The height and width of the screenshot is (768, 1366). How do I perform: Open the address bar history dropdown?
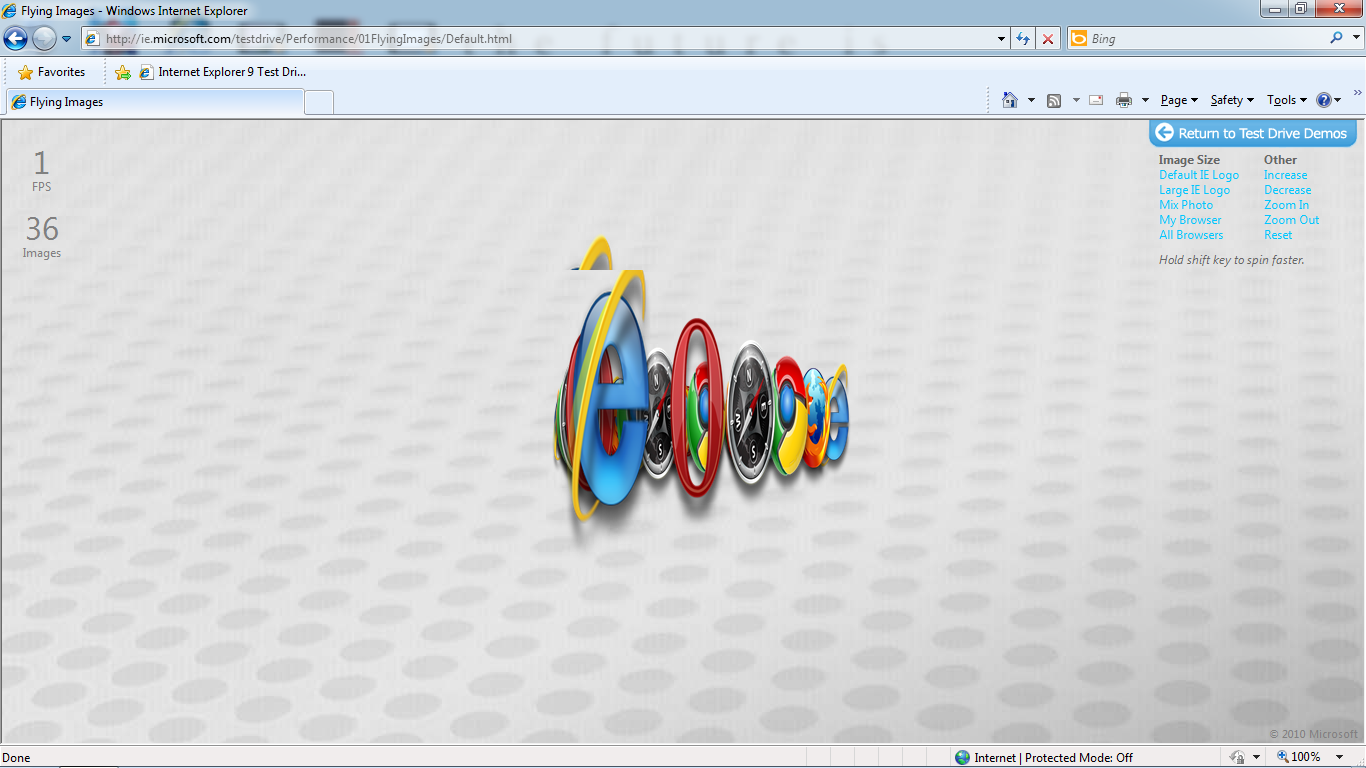[999, 38]
